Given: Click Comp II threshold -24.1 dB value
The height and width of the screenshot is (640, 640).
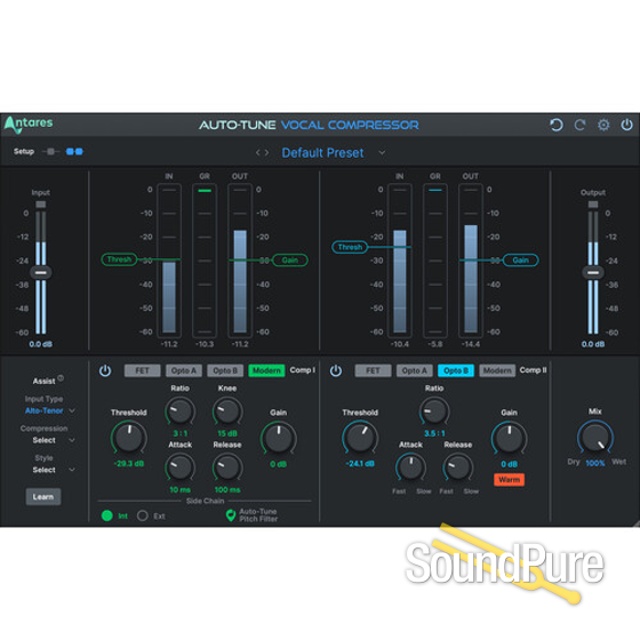Looking at the screenshot, I should coord(360,464).
